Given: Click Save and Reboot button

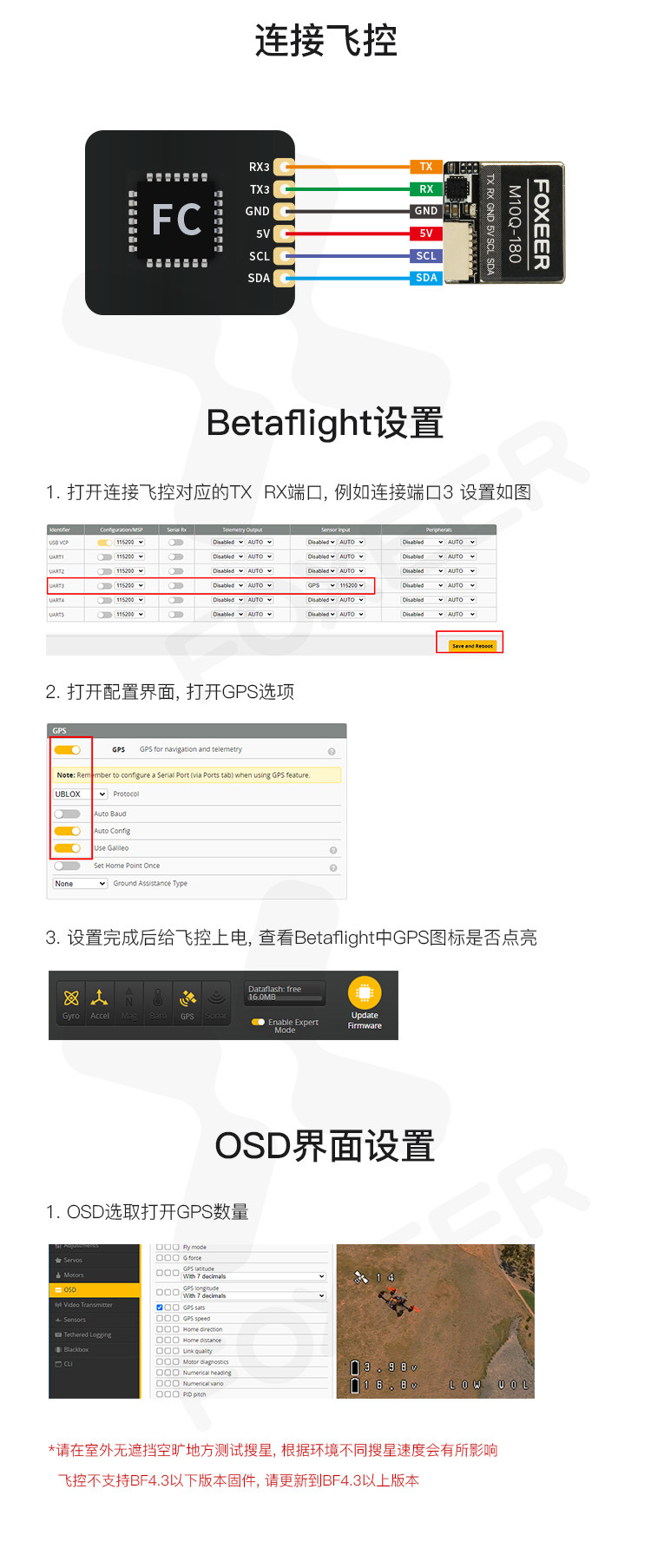Looking at the screenshot, I should [472, 645].
